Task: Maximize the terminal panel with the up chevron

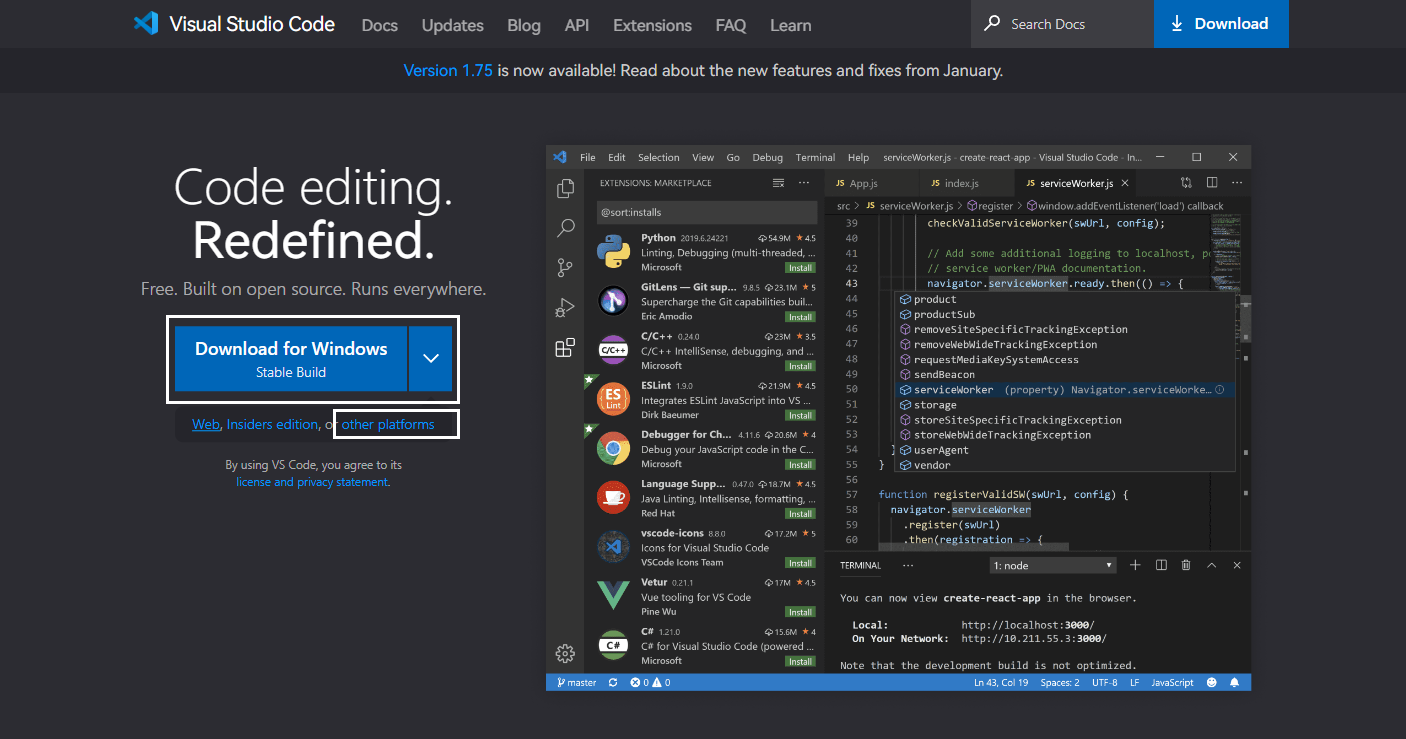Action: click(1211, 565)
